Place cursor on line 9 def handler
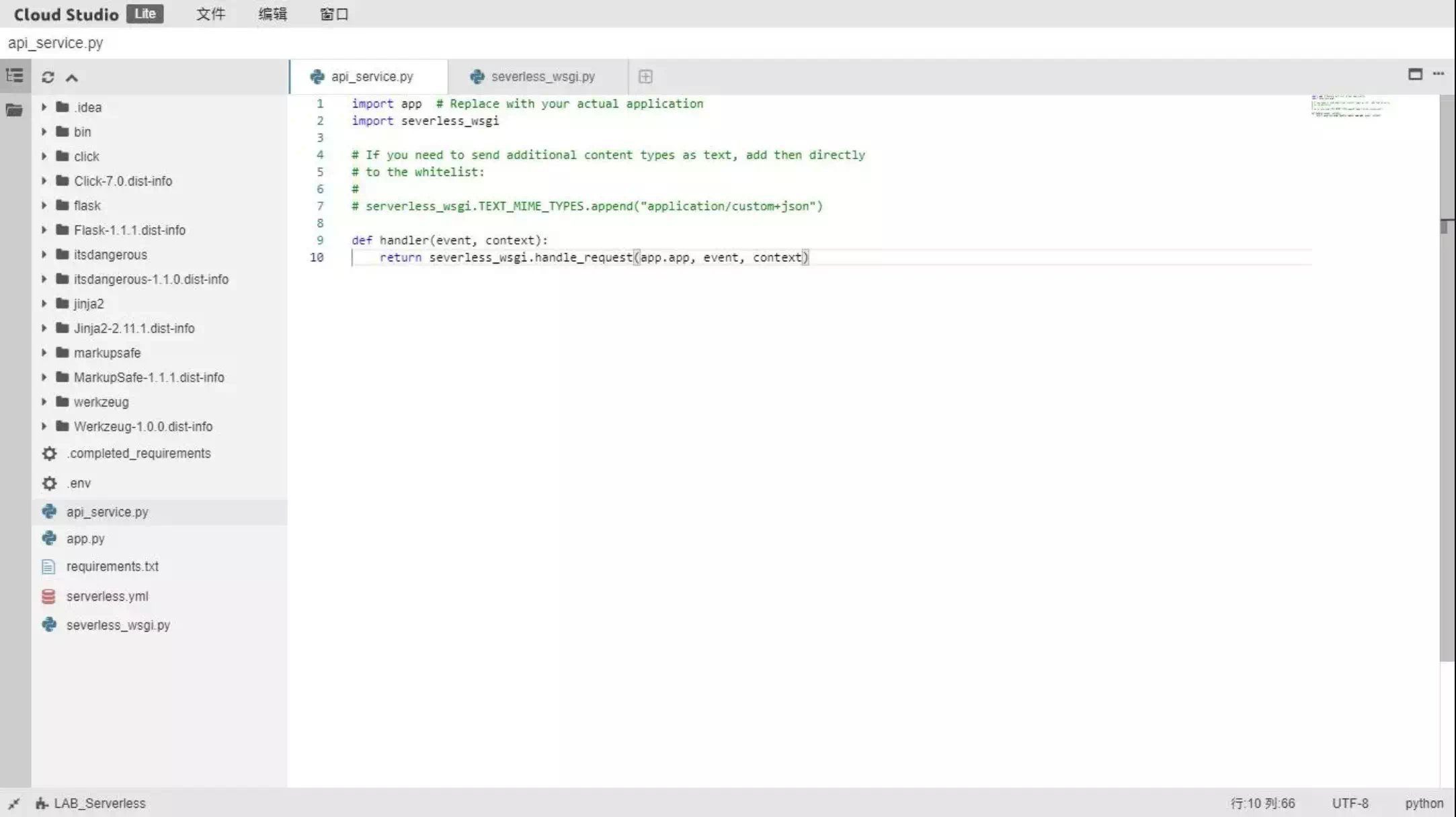This screenshot has width=1456, height=817. [450, 240]
